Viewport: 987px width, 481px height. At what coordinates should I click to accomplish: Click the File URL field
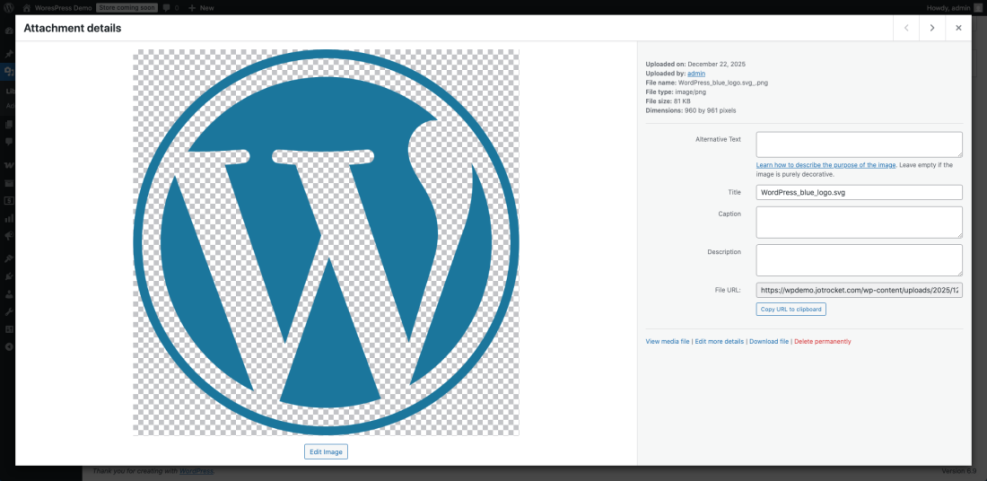pyautogui.click(x=859, y=290)
